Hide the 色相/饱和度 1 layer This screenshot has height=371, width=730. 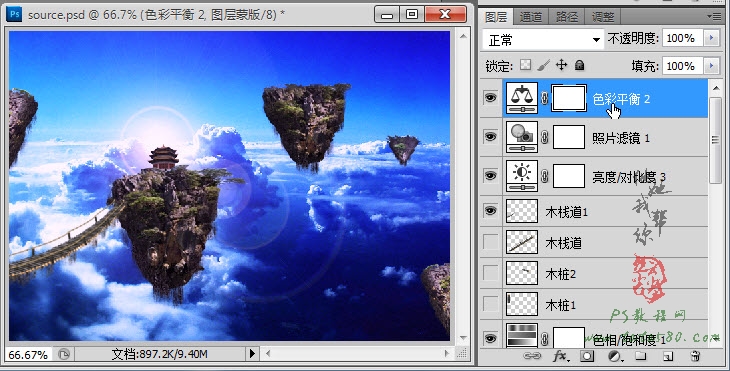pyautogui.click(x=490, y=339)
